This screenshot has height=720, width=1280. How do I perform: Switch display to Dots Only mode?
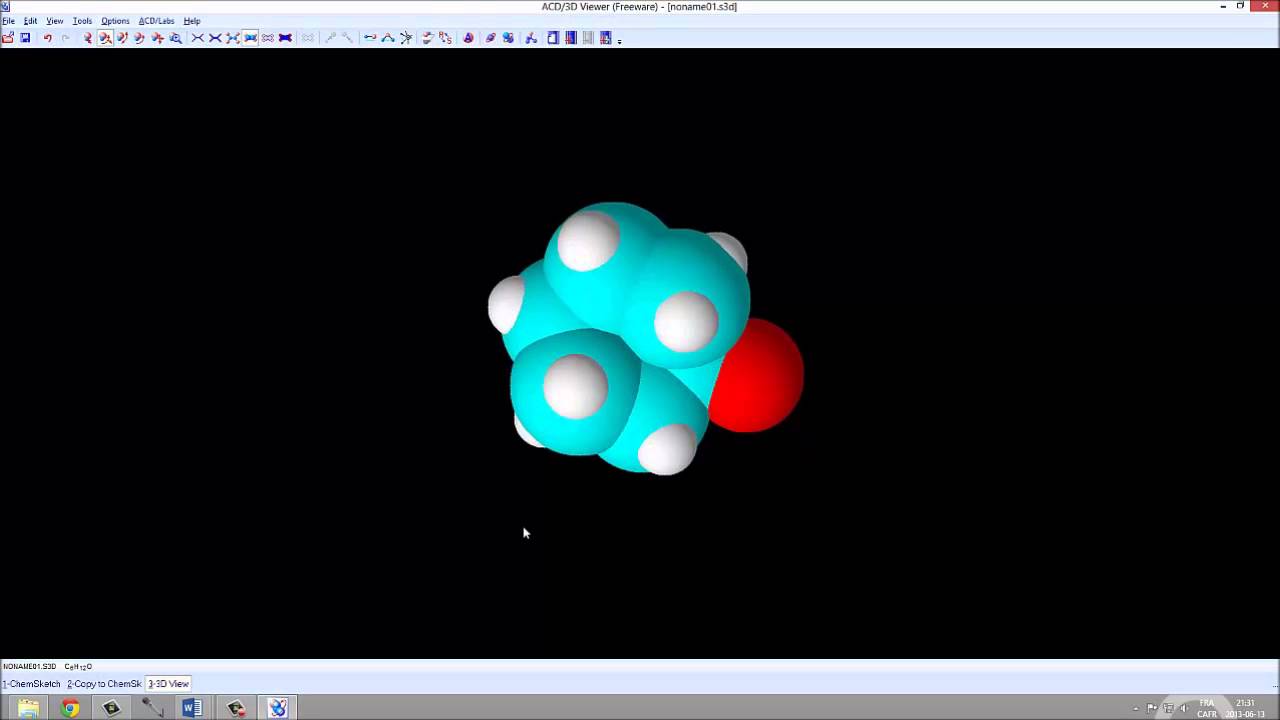pos(267,38)
